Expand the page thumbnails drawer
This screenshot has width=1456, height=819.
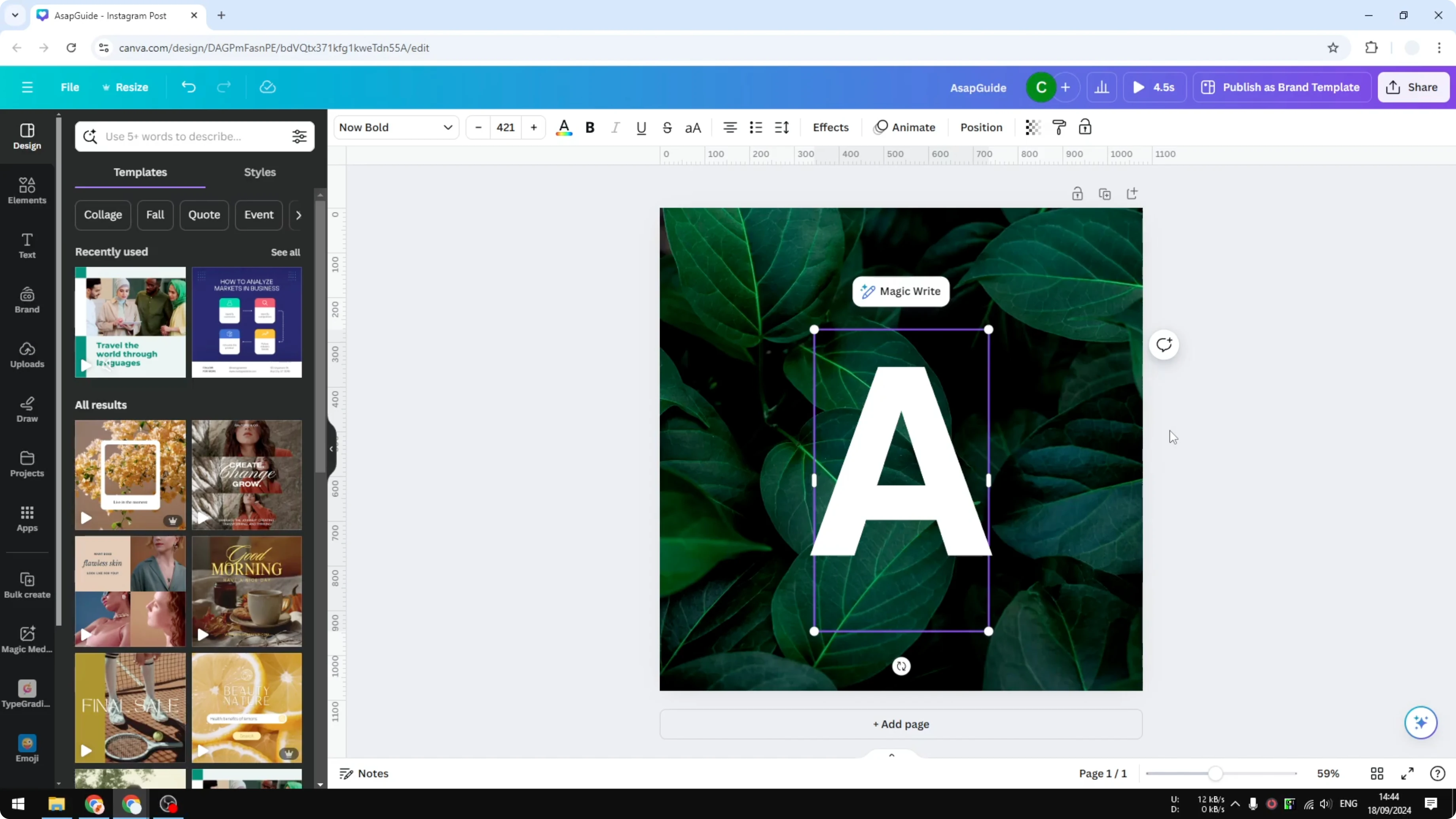point(891,755)
